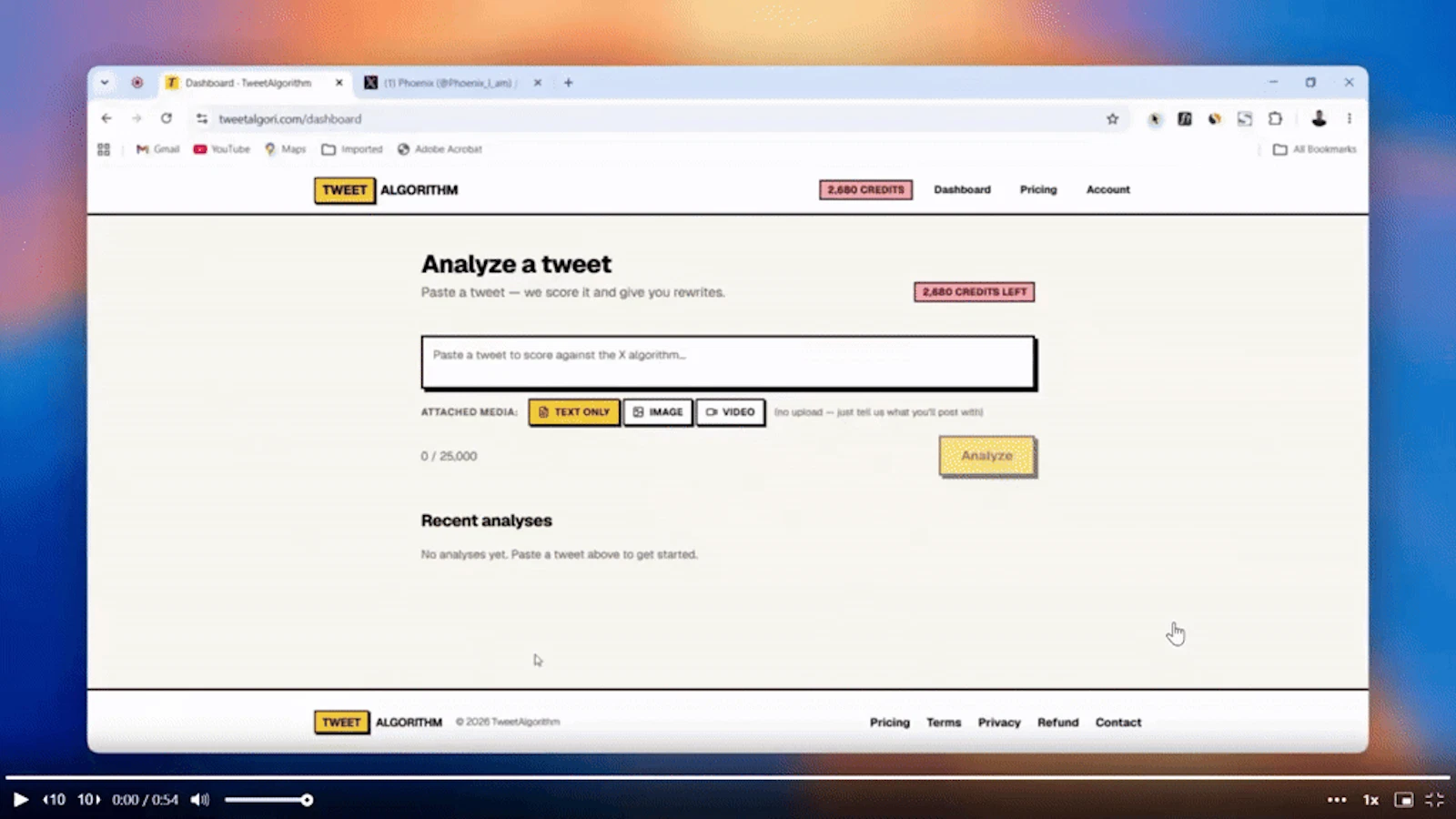Screen dimensions: 1456x819
Task: Open the apps grid in bookmarks bar
Action: [x=104, y=149]
